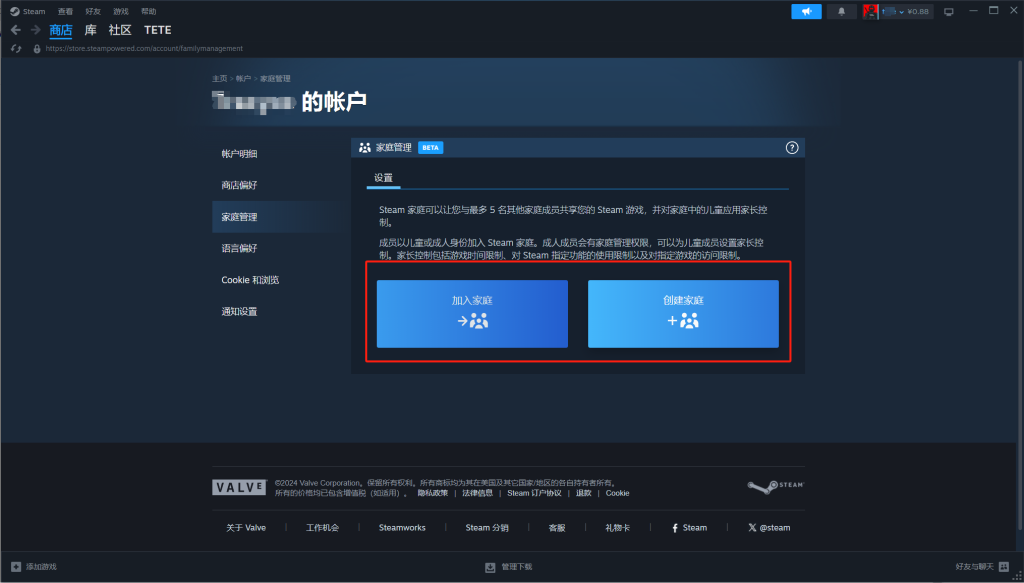Enter Big Picture mode via monitor icon

coord(949,12)
